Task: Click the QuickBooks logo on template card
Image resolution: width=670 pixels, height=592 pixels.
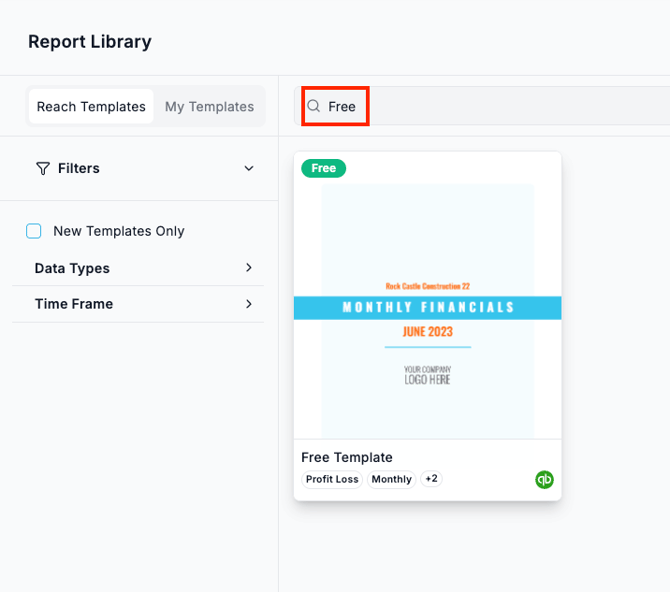Action: [x=544, y=479]
